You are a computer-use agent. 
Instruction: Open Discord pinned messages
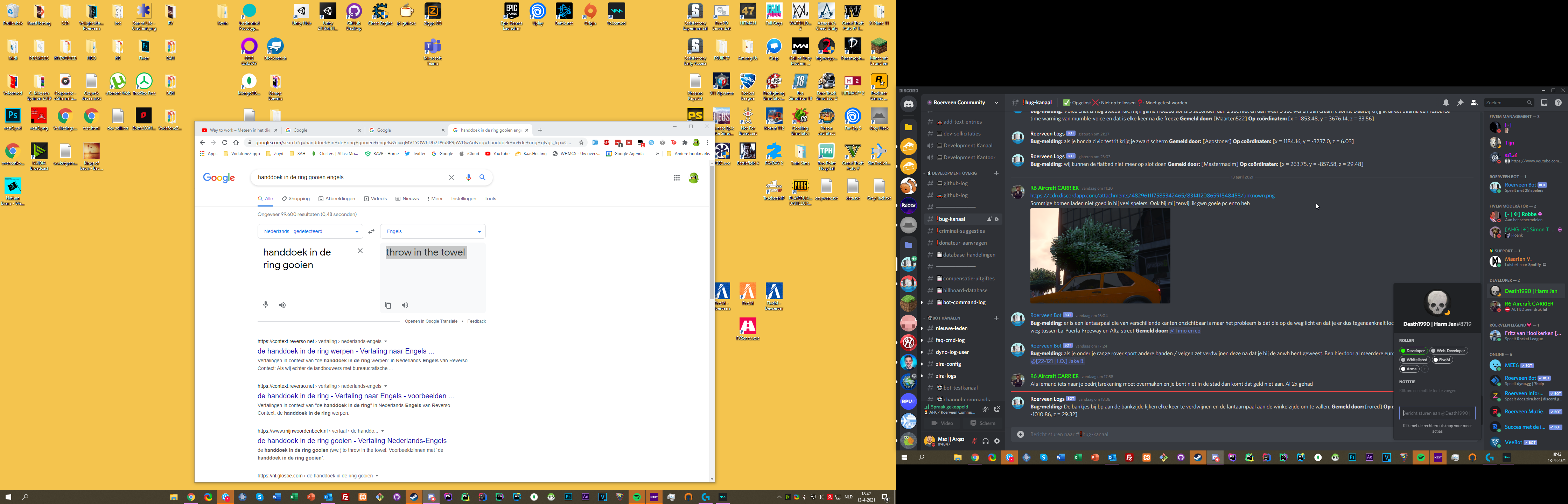point(1459,103)
